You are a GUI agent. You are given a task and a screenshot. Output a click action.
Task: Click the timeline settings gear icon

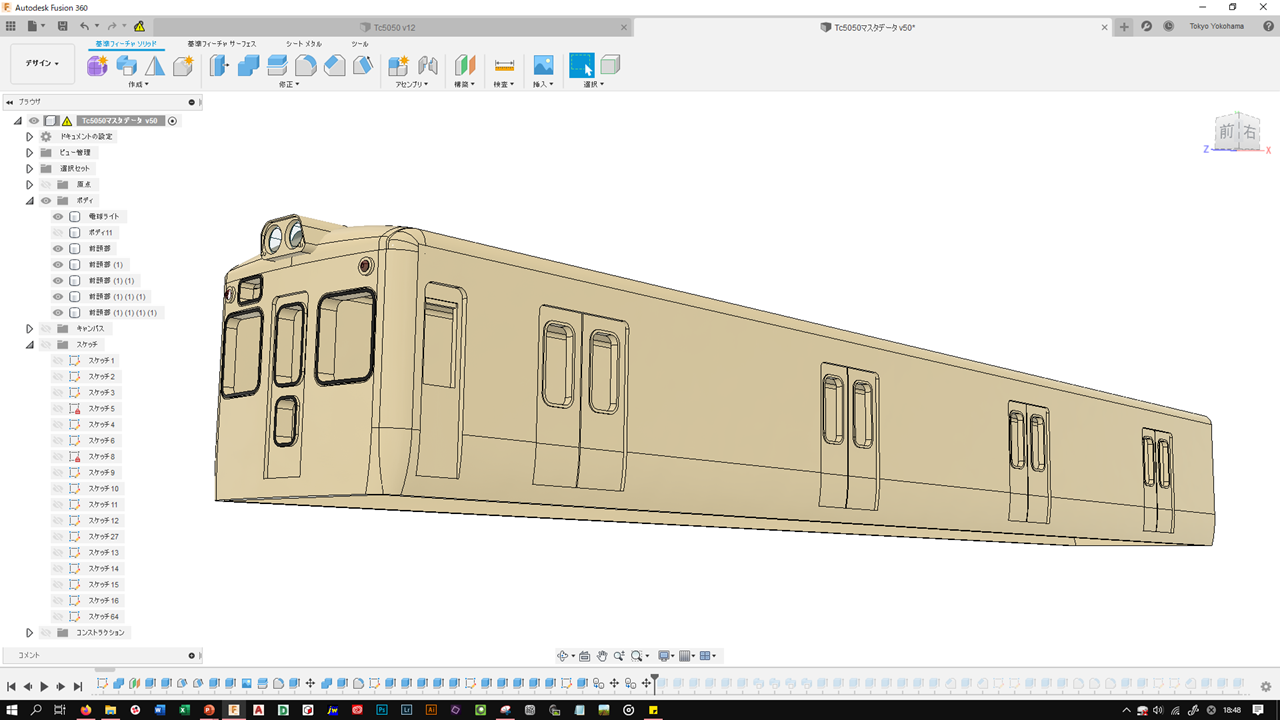coord(1265,686)
